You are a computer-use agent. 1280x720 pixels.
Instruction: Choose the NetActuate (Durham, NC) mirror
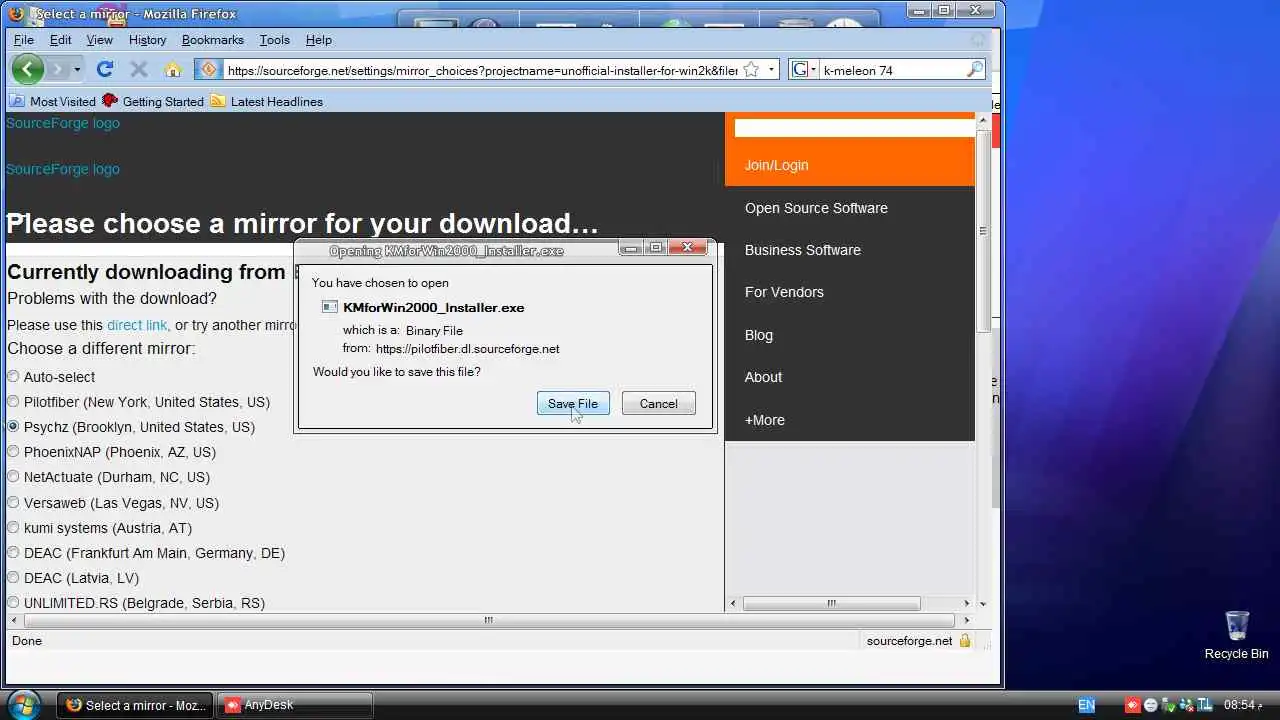[13, 477]
